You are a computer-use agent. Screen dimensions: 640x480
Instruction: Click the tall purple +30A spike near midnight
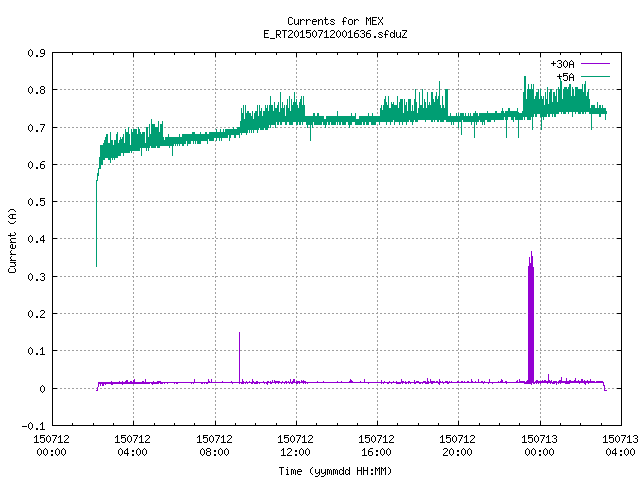(x=531, y=318)
